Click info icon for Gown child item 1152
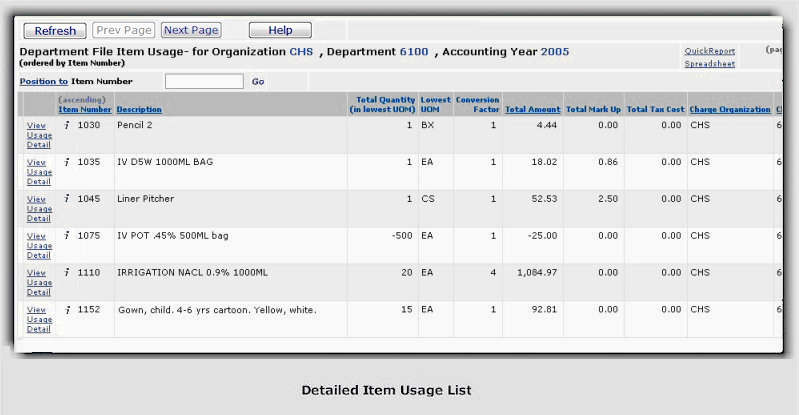This screenshot has height=415, width=799. click(66, 310)
